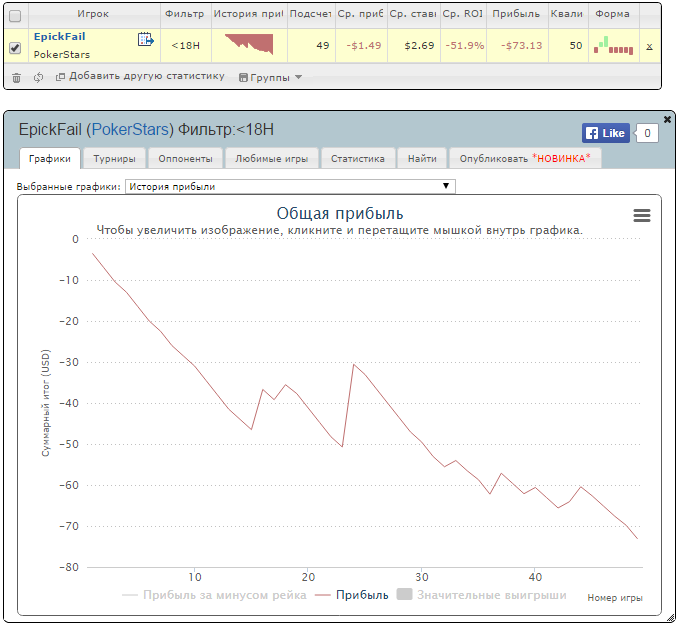Toggle the Прибыль legend item

(x=352, y=595)
